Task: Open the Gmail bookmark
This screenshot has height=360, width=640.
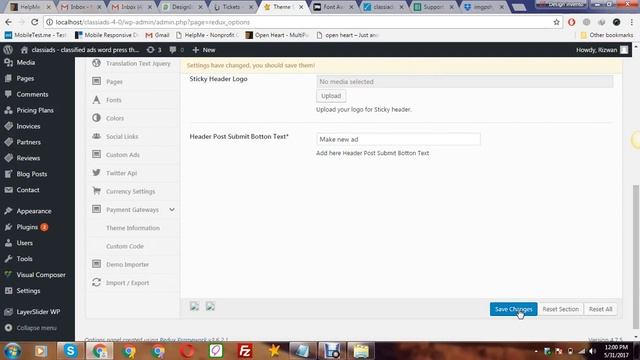Action: pos(157,35)
